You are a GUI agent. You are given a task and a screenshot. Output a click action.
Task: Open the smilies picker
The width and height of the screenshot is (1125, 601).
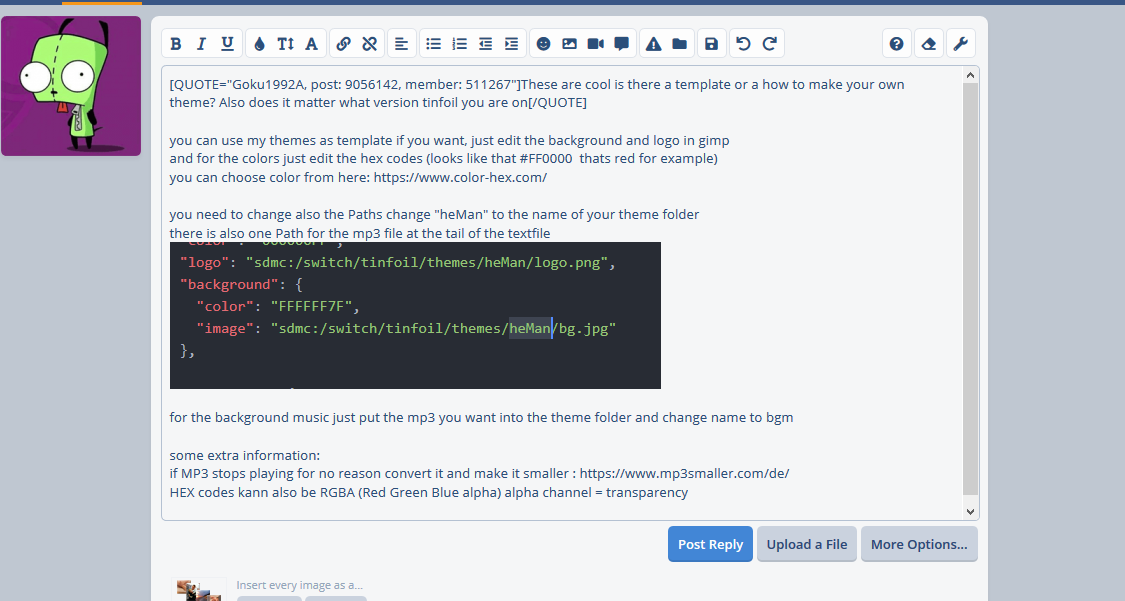coord(543,44)
